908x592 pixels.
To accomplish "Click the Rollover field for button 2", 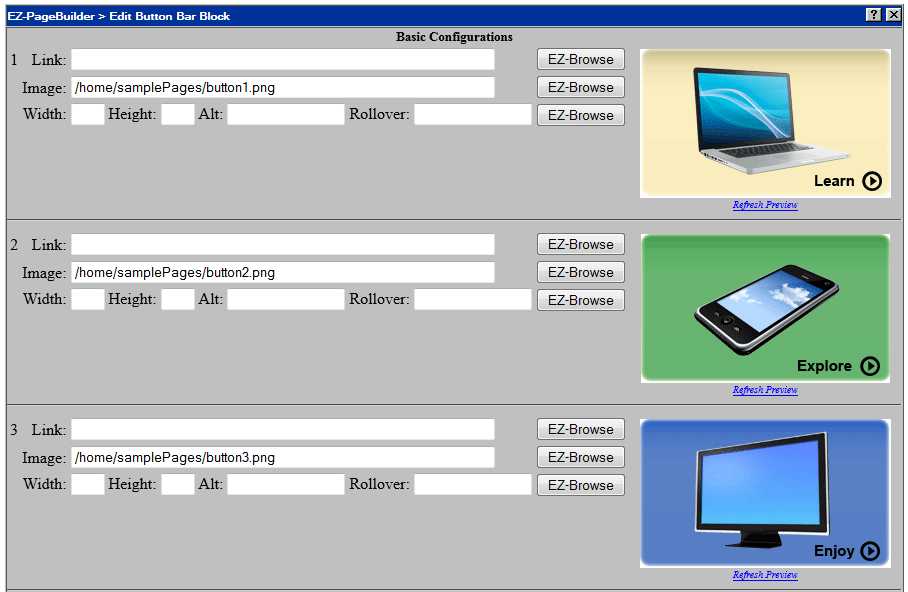I will pyautogui.click(x=473, y=299).
